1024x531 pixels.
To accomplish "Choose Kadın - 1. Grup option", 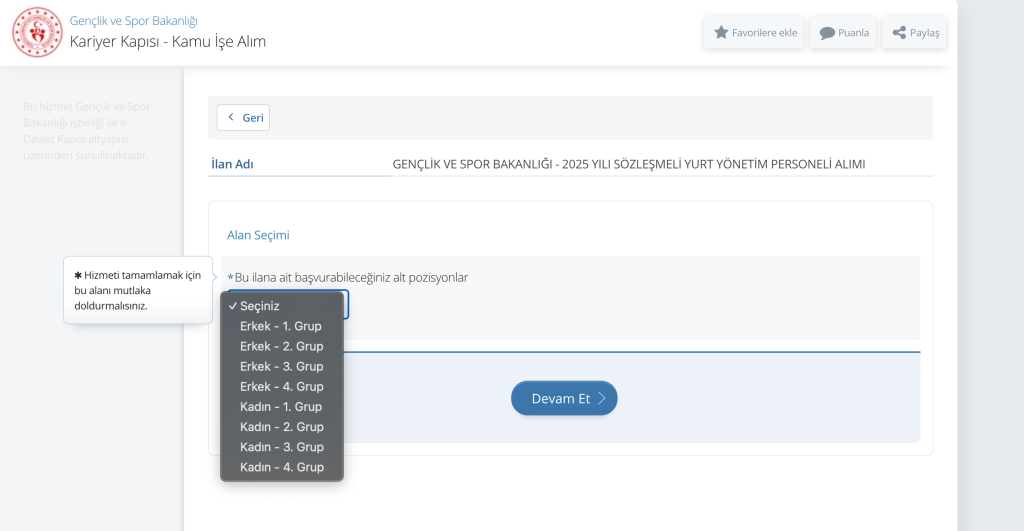I will tap(281, 407).
